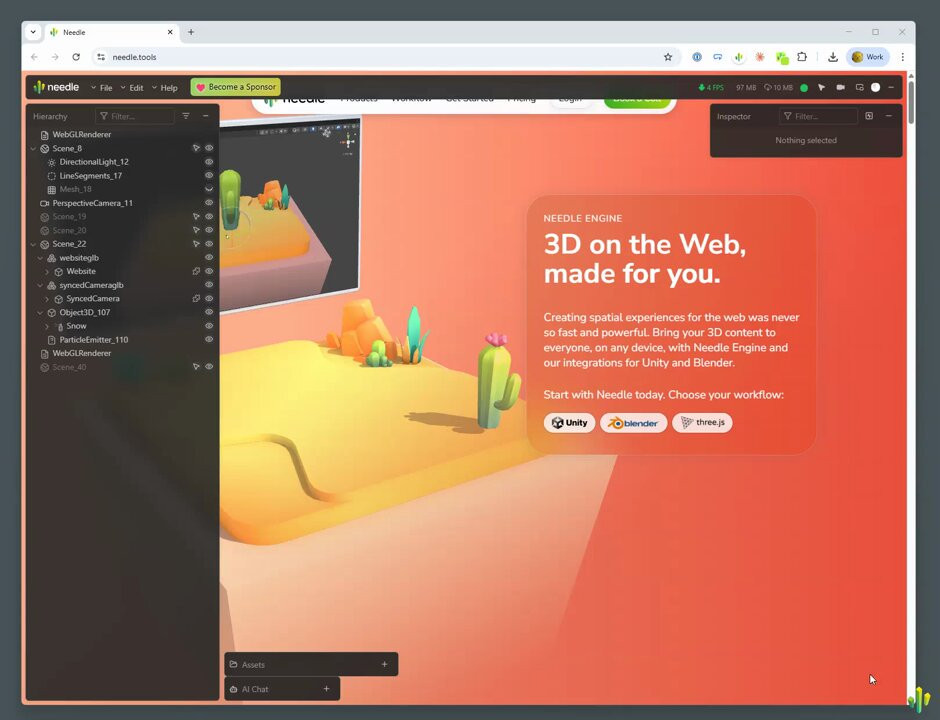This screenshot has height=720, width=940.
Task: Click the select-pointer icon on the Scene_22 row
Action: 196,244
